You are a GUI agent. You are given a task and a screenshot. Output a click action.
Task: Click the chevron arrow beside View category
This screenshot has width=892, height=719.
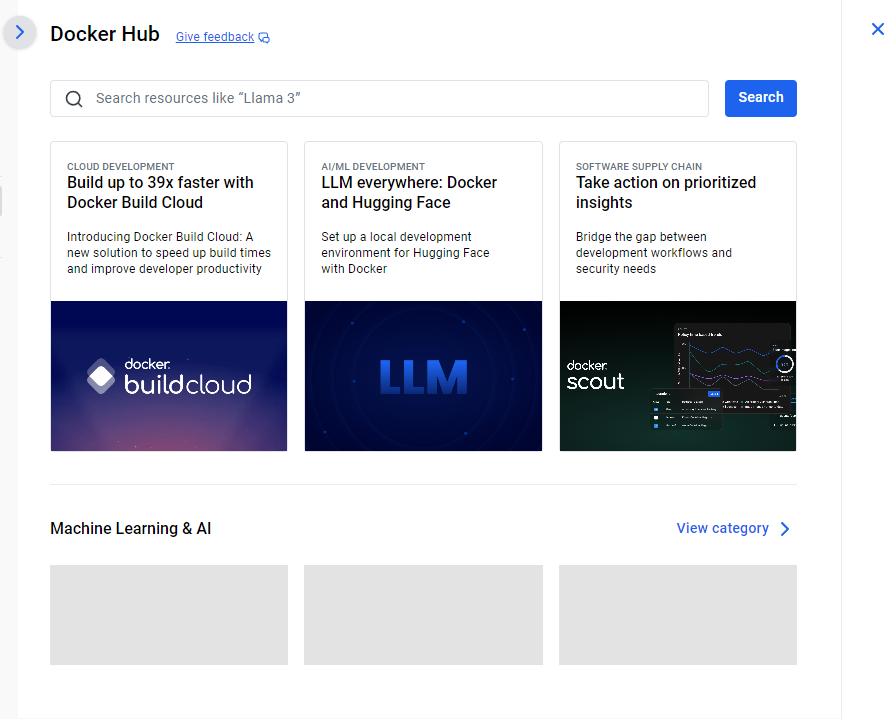pyautogui.click(x=785, y=529)
